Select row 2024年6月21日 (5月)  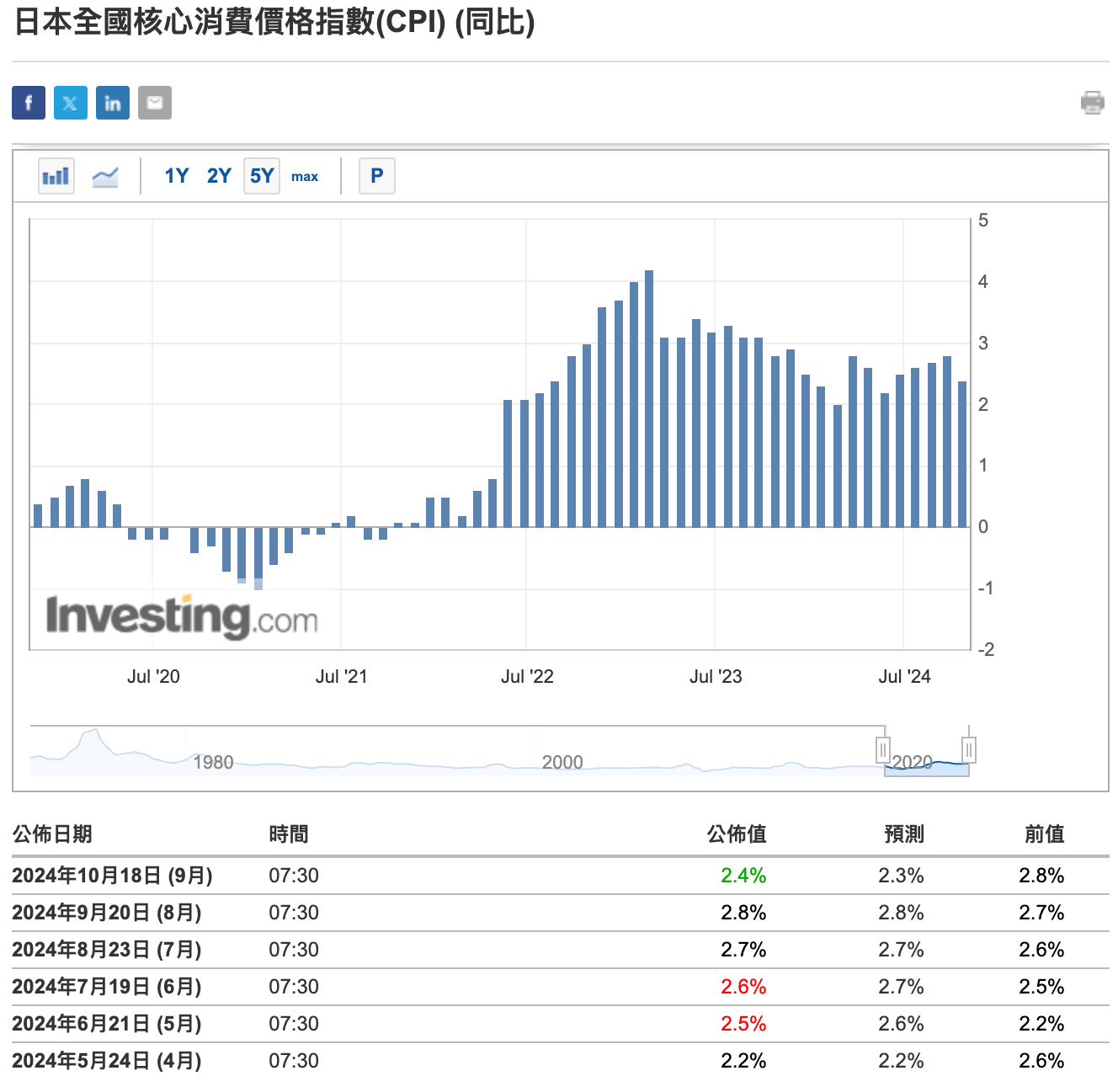(561, 1024)
